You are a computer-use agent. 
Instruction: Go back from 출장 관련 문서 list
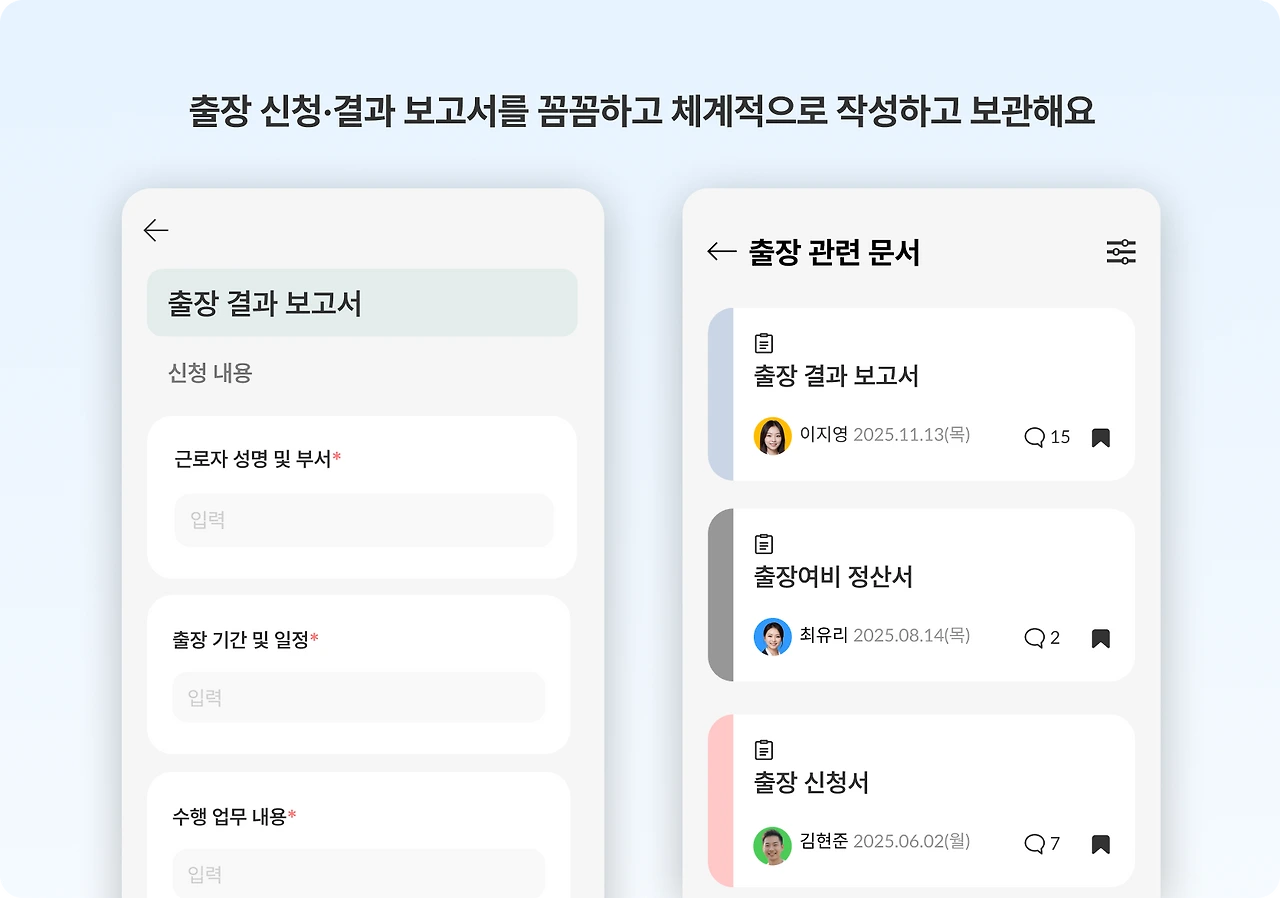click(721, 251)
